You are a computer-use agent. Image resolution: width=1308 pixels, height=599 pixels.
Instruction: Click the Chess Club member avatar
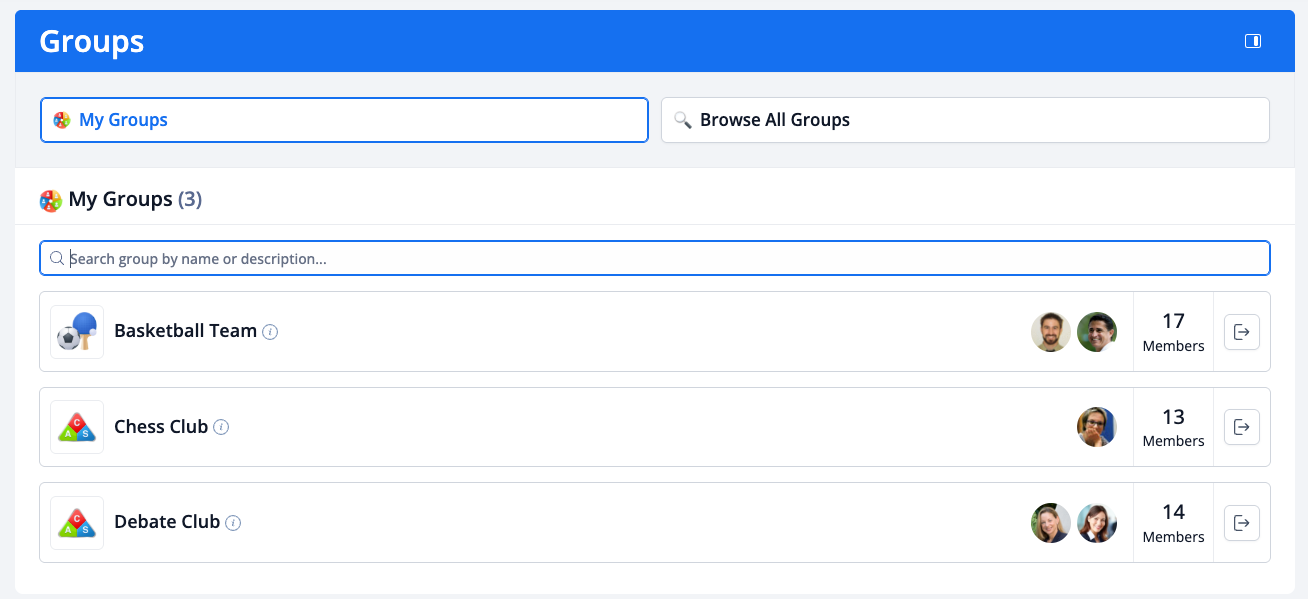[x=1097, y=427]
